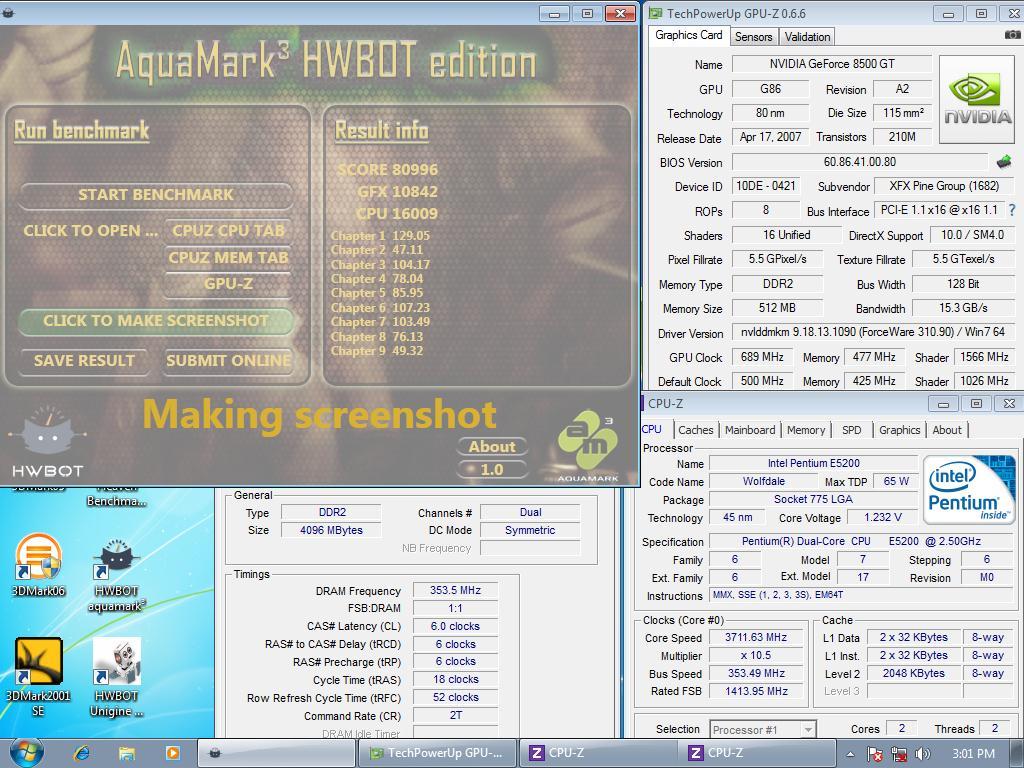The image size is (1024, 768).
Task: Open network status tray icon
Action: pos(899,754)
